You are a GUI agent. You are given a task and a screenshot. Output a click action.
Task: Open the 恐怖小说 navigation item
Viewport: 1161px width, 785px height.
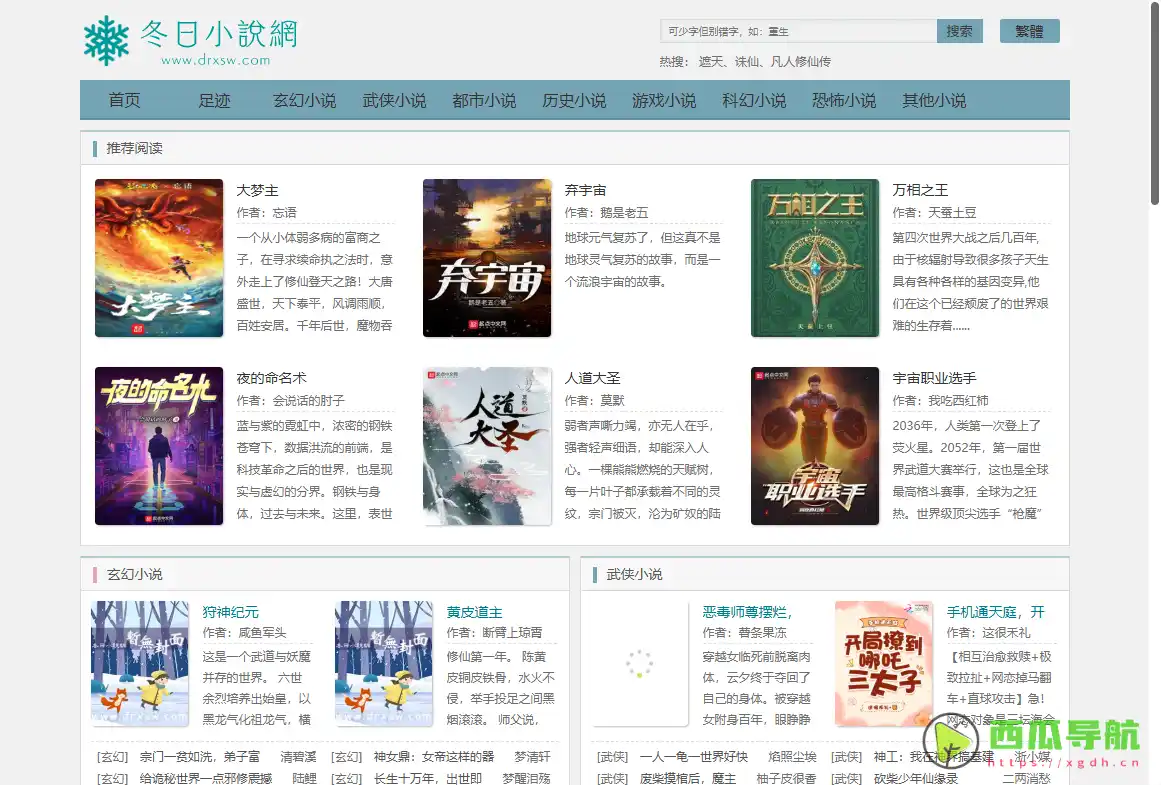[843, 100]
